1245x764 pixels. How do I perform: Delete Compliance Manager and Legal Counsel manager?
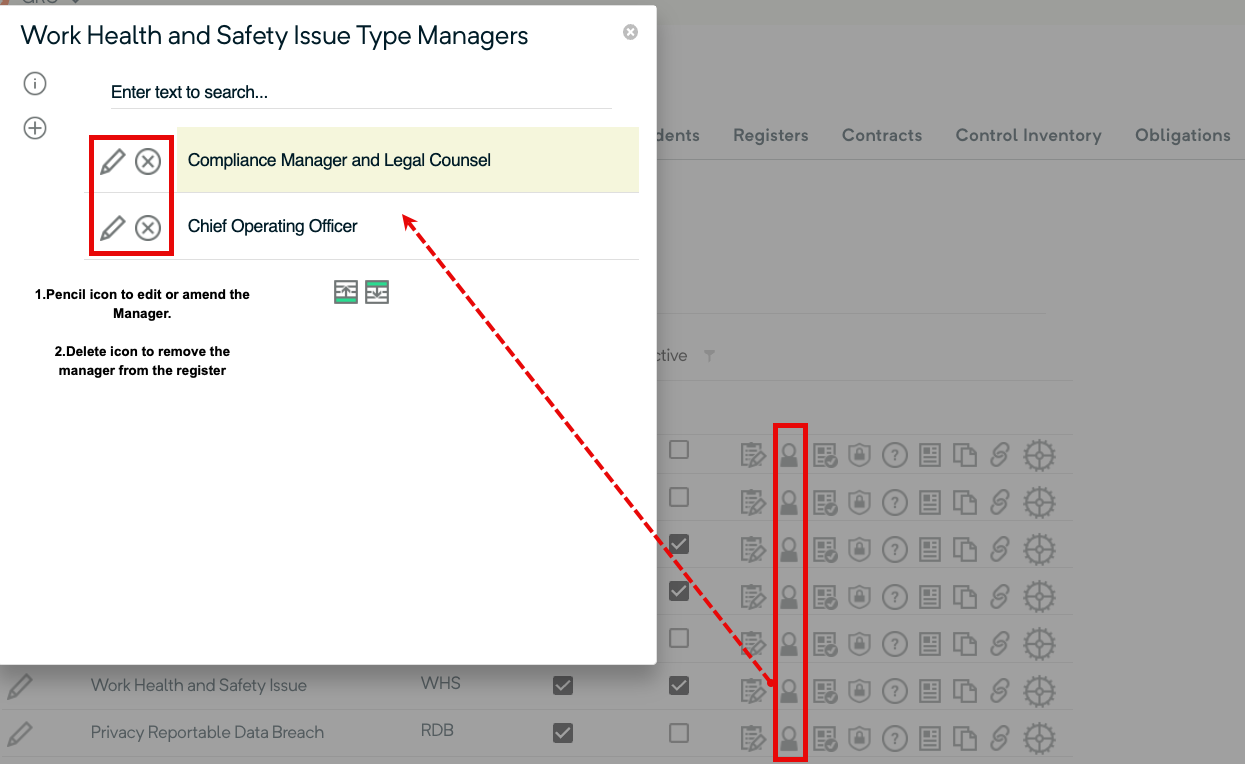pyautogui.click(x=148, y=161)
